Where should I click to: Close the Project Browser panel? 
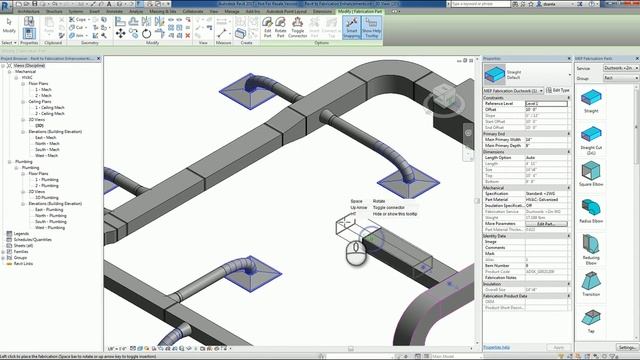(x=98, y=59)
